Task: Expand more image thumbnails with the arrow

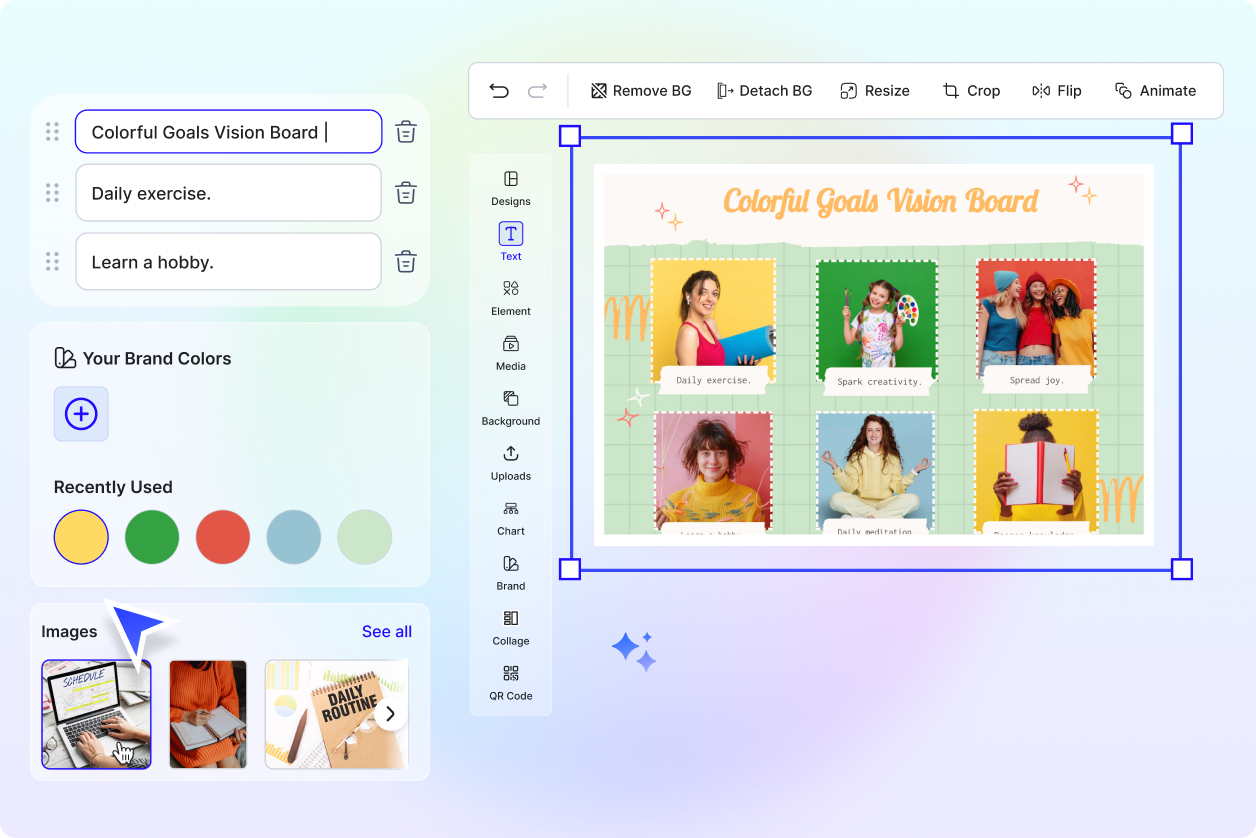Action: pyautogui.click(x=391, y=713)
